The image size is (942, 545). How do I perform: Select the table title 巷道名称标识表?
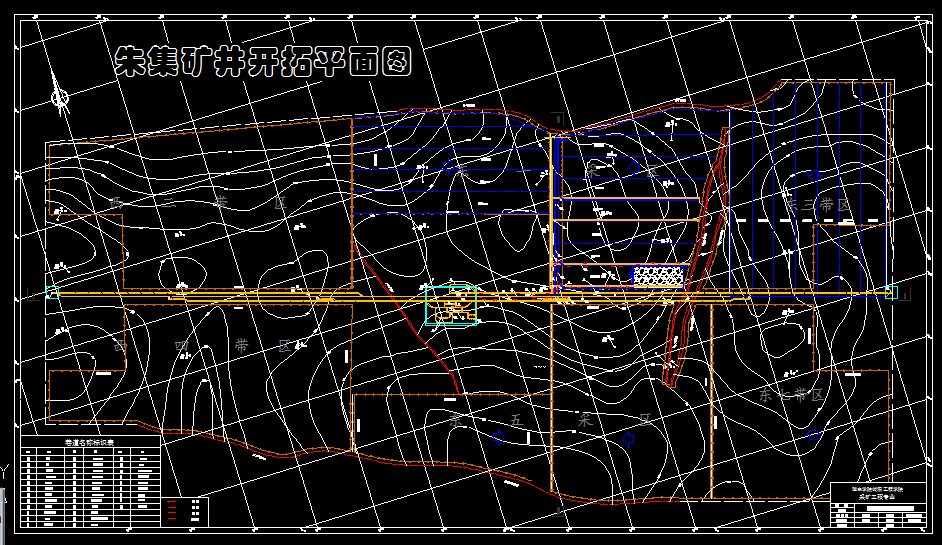(x=90, y=442)
